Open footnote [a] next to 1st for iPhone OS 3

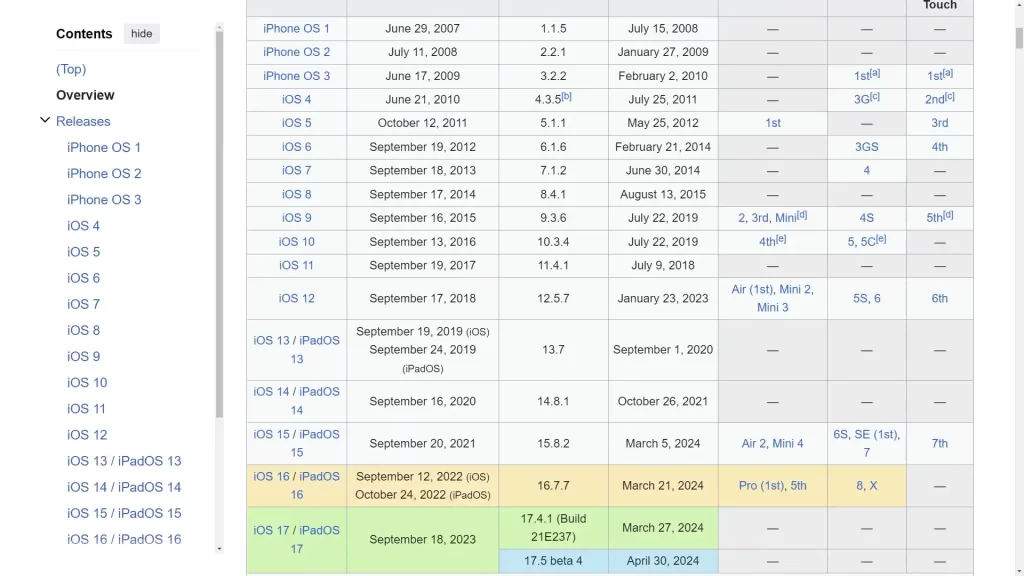(x=873, y=71)
